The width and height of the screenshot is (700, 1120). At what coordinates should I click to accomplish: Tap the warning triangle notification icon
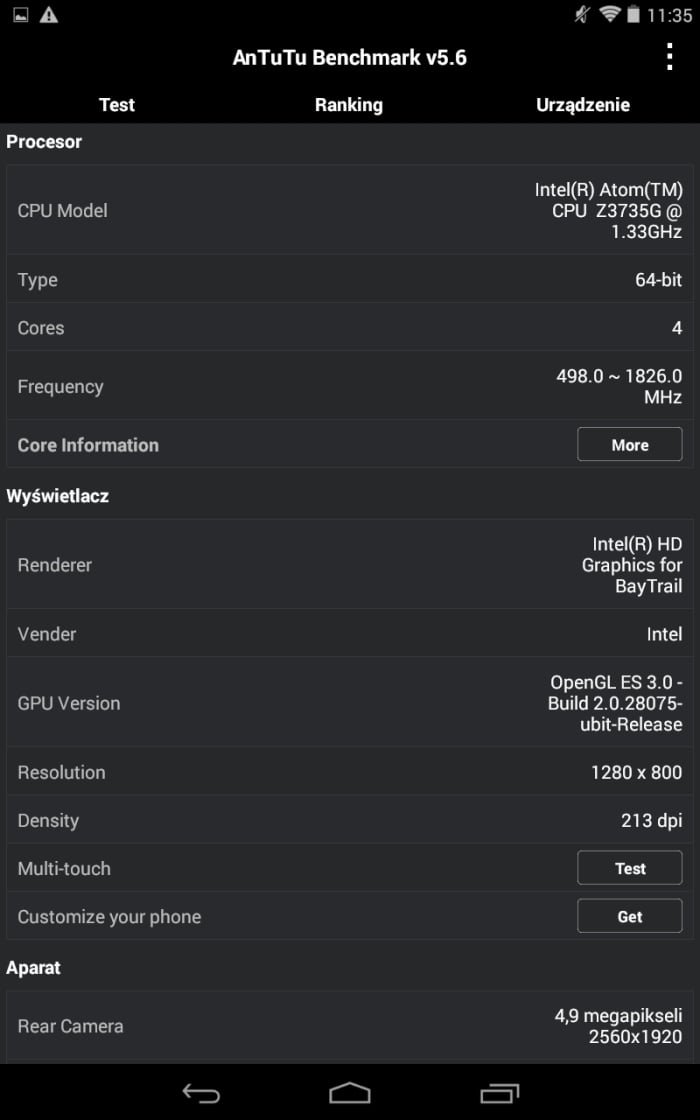(x=49, y=14)
